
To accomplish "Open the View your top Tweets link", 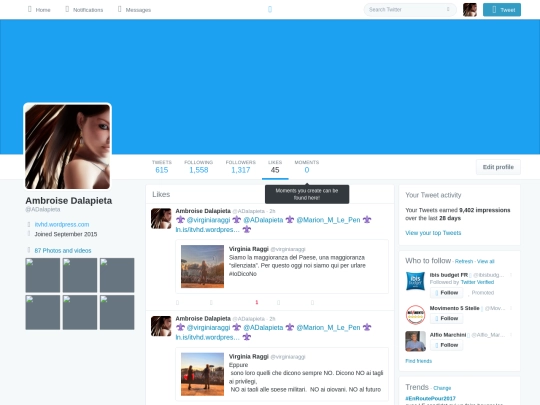I will (433, 233).
